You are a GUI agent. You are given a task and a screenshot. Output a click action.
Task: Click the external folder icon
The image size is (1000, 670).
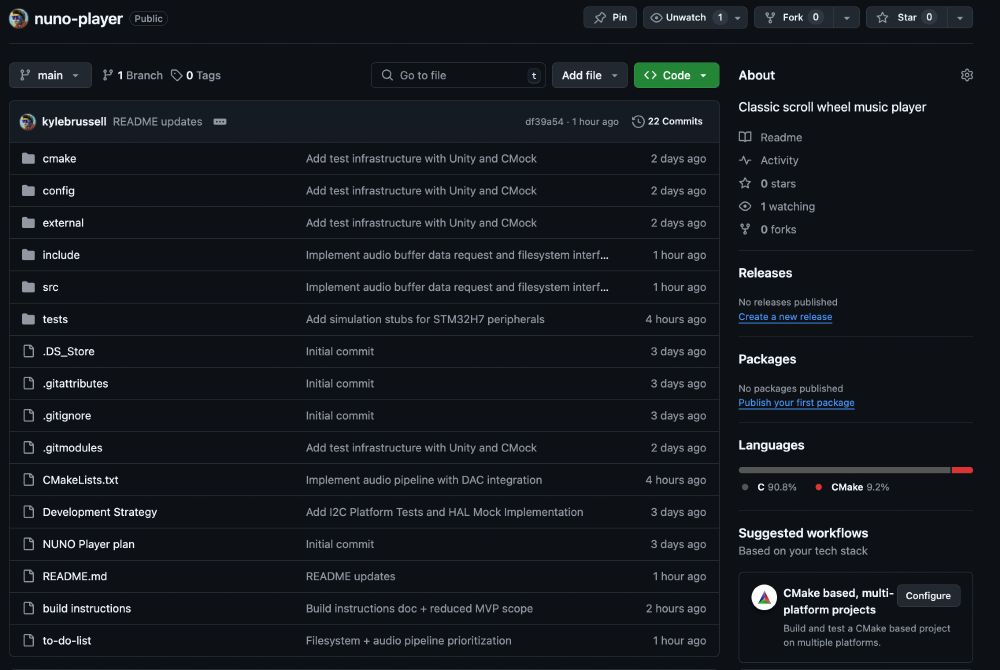[28, 222]
